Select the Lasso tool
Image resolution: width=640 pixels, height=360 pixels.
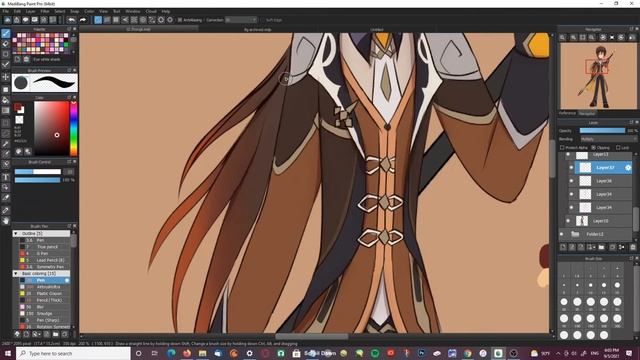pyautogui.click(x=6, y=133)
